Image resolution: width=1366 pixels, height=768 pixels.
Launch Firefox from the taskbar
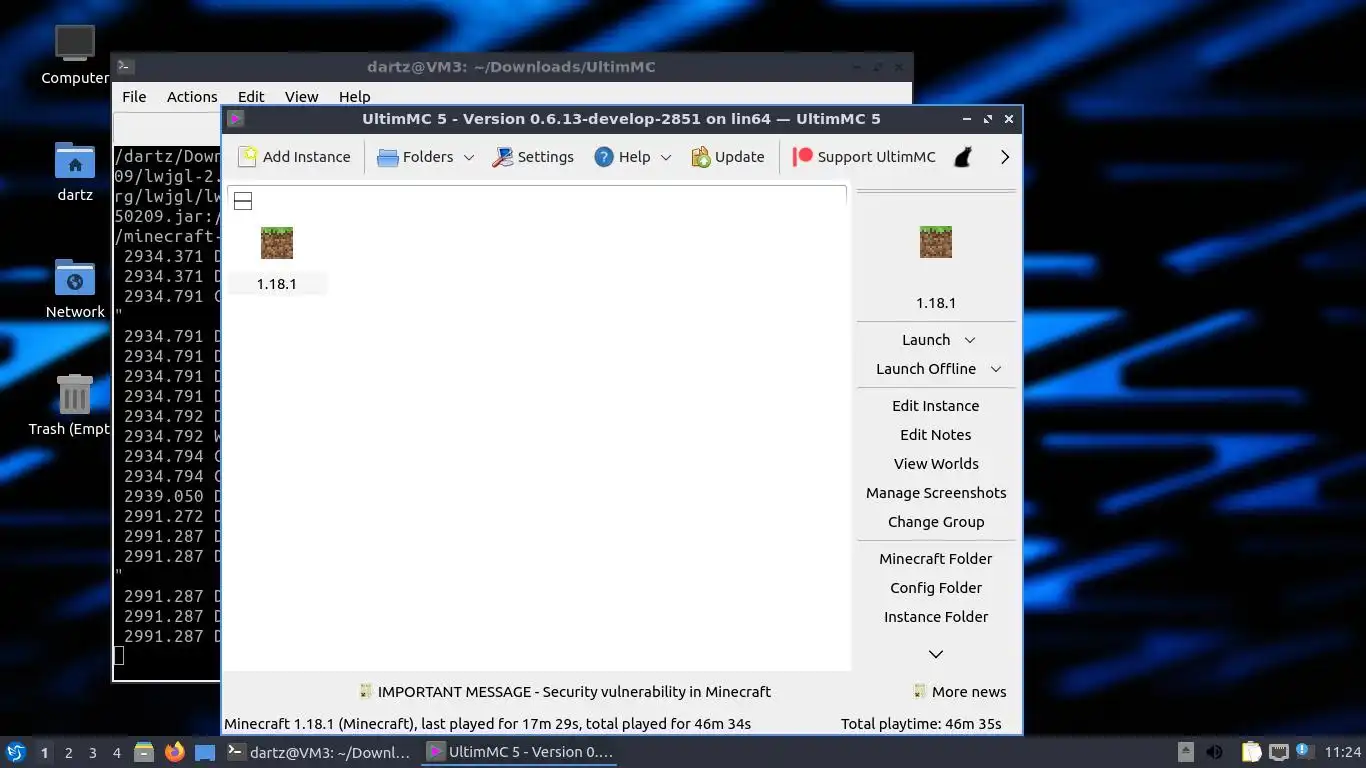coord(175,752)
